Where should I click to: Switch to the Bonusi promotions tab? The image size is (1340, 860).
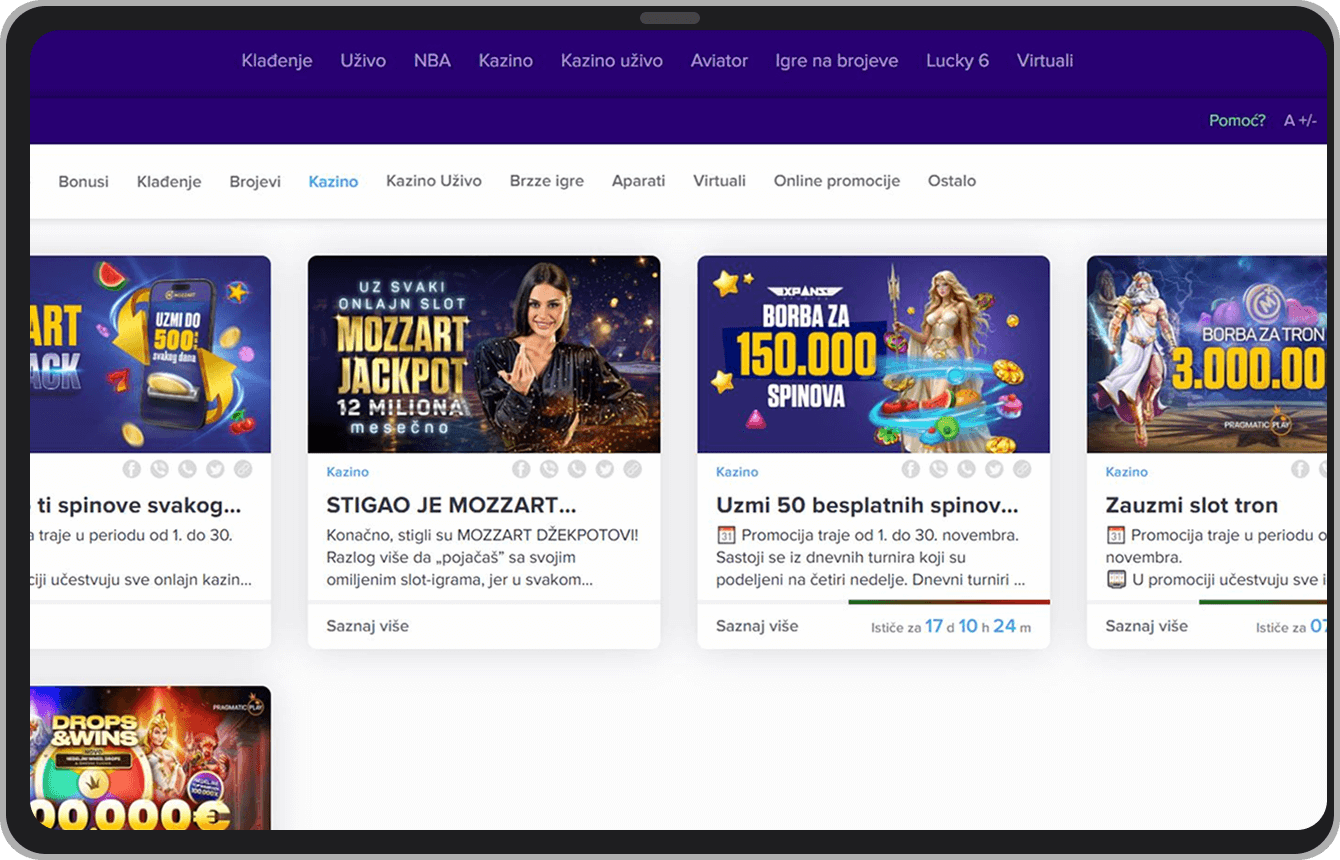[83, 181]
